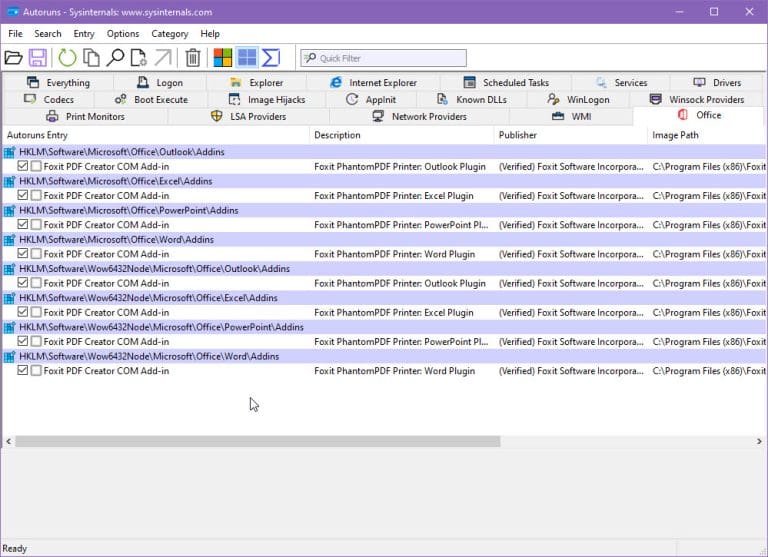Click the registry icon beside Wow6432Node Outlook\Addins

[x=10, y=269]
